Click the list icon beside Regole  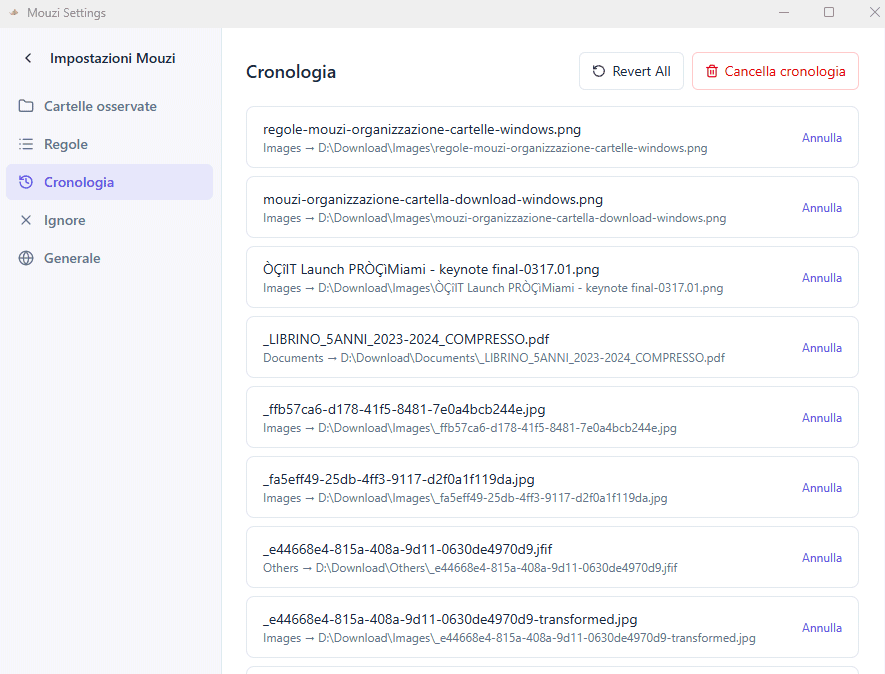[x=26, y=144]
